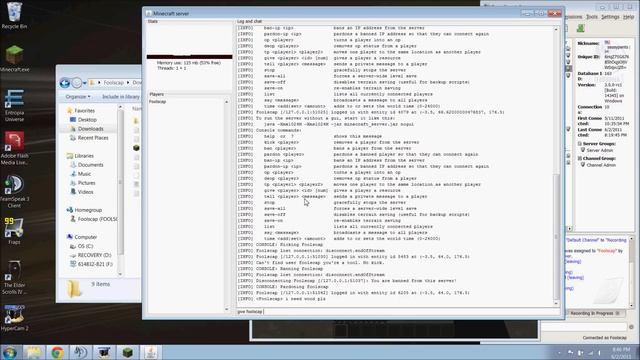The image size is (640, 360).
Task: Select Homegroup in the Explorer sidebar
Action: (88, 209)
